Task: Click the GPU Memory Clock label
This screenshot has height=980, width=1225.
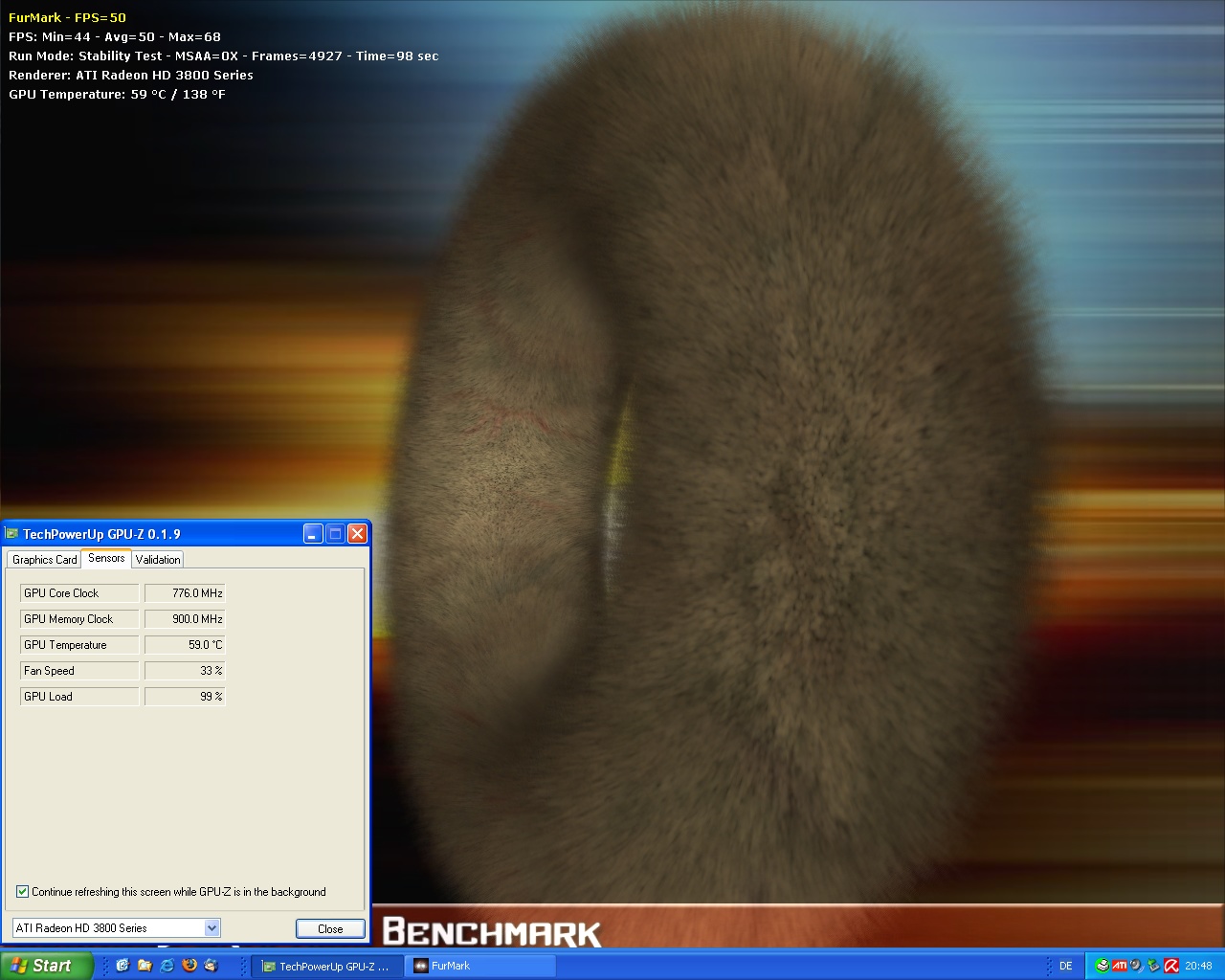Action: click(x=79, y=619)
